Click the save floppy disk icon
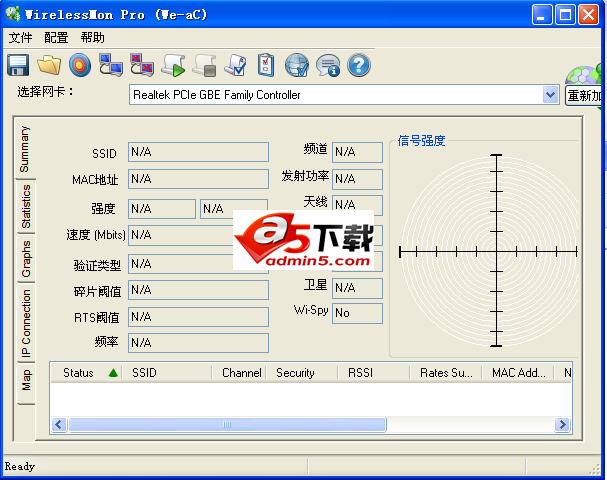 tap(17, 66)
